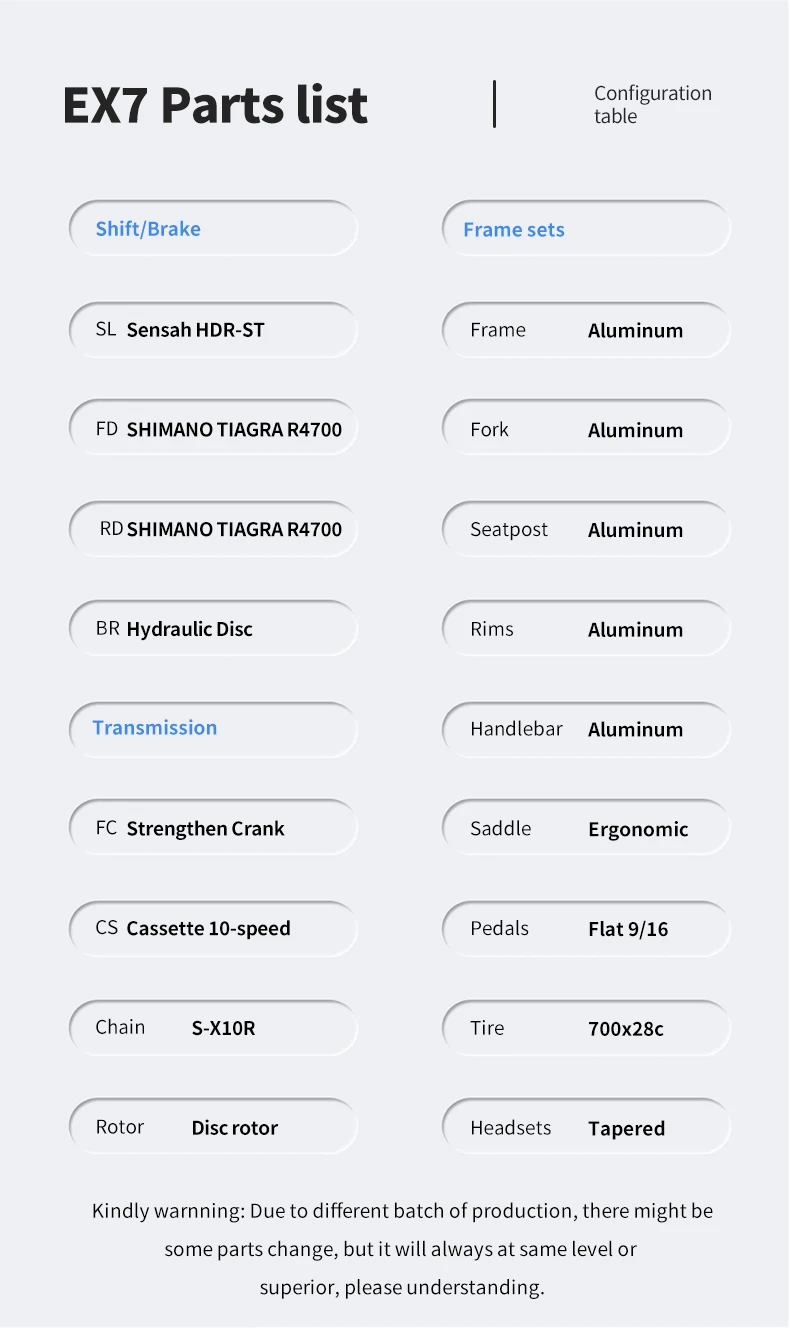Screen dimensions: 790x1328
Task: Select the Chain S-X10R pill
Action: click(213, 1027)
